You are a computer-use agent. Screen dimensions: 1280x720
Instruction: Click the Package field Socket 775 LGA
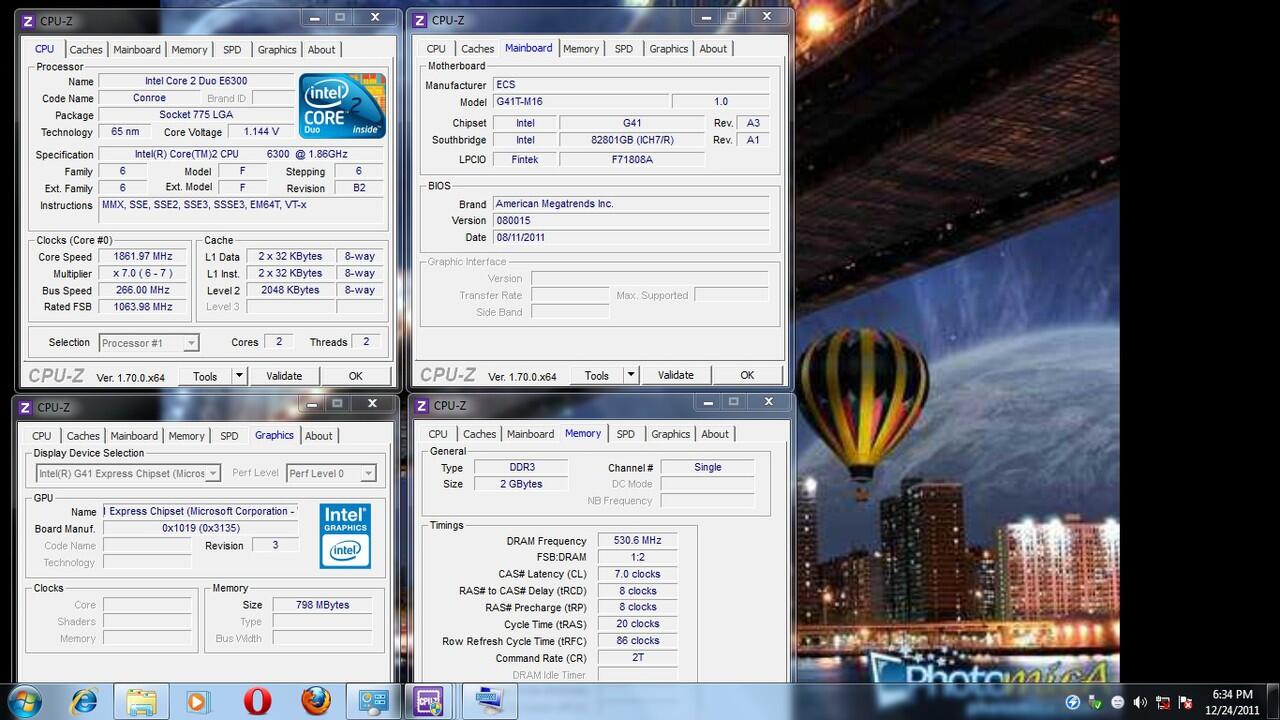click(x=197, y=115)
